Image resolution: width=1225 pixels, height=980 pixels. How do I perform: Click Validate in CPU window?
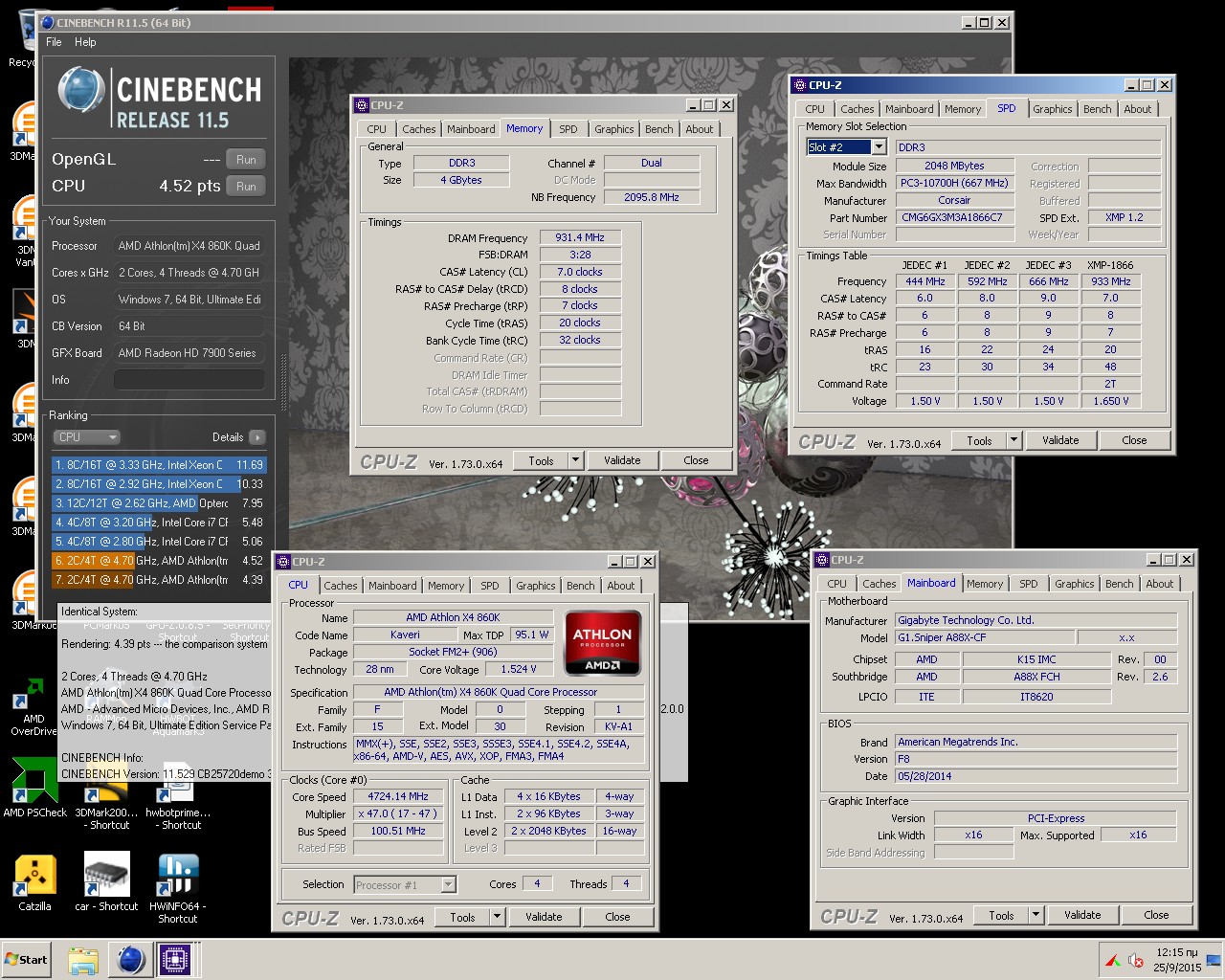pos(544,917)
